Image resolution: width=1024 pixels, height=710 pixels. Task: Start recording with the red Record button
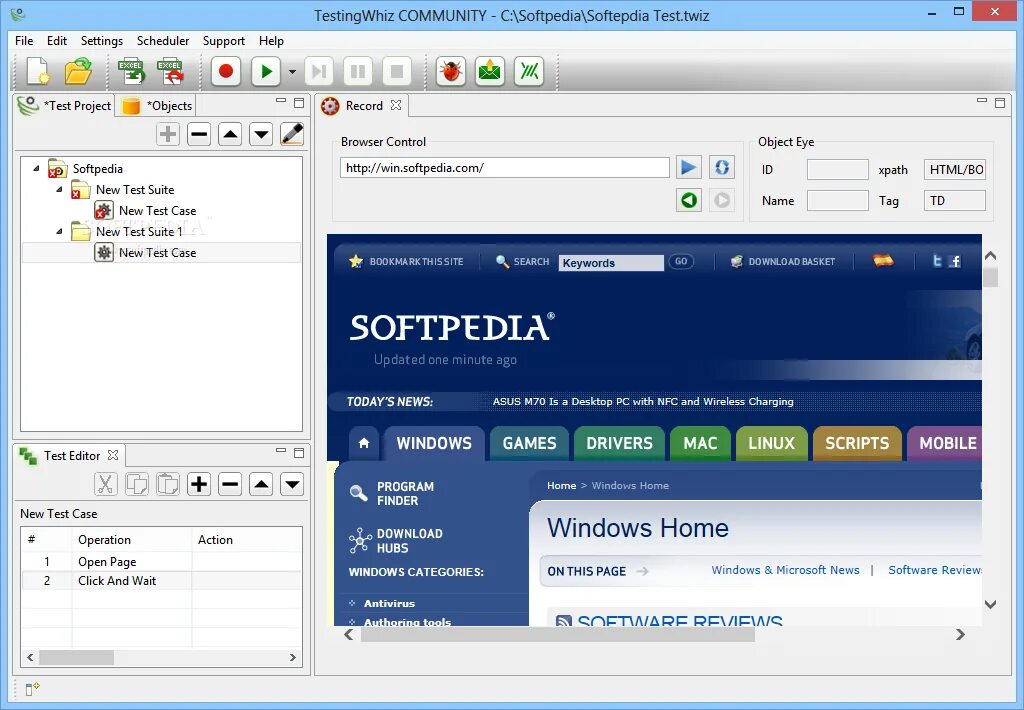point(226,71)
